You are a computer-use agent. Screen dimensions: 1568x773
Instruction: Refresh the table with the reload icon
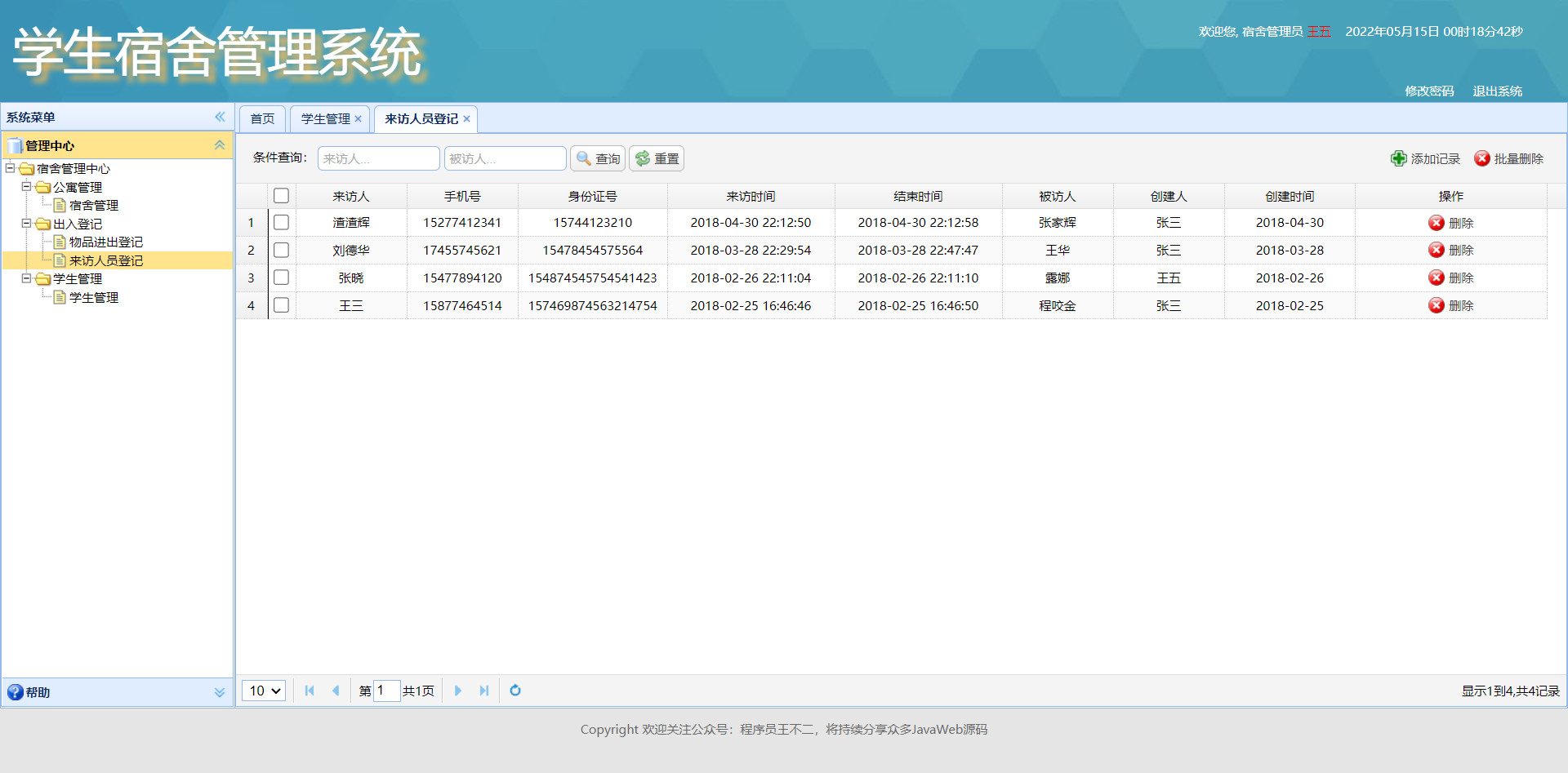click(x=514, y=691)
